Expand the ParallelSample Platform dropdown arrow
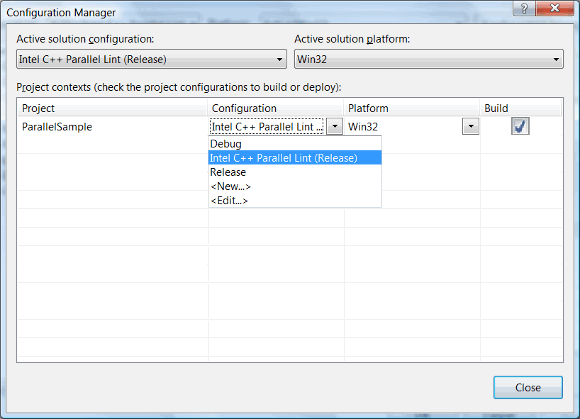The image size is (580, 419). (x=471, y=126)
